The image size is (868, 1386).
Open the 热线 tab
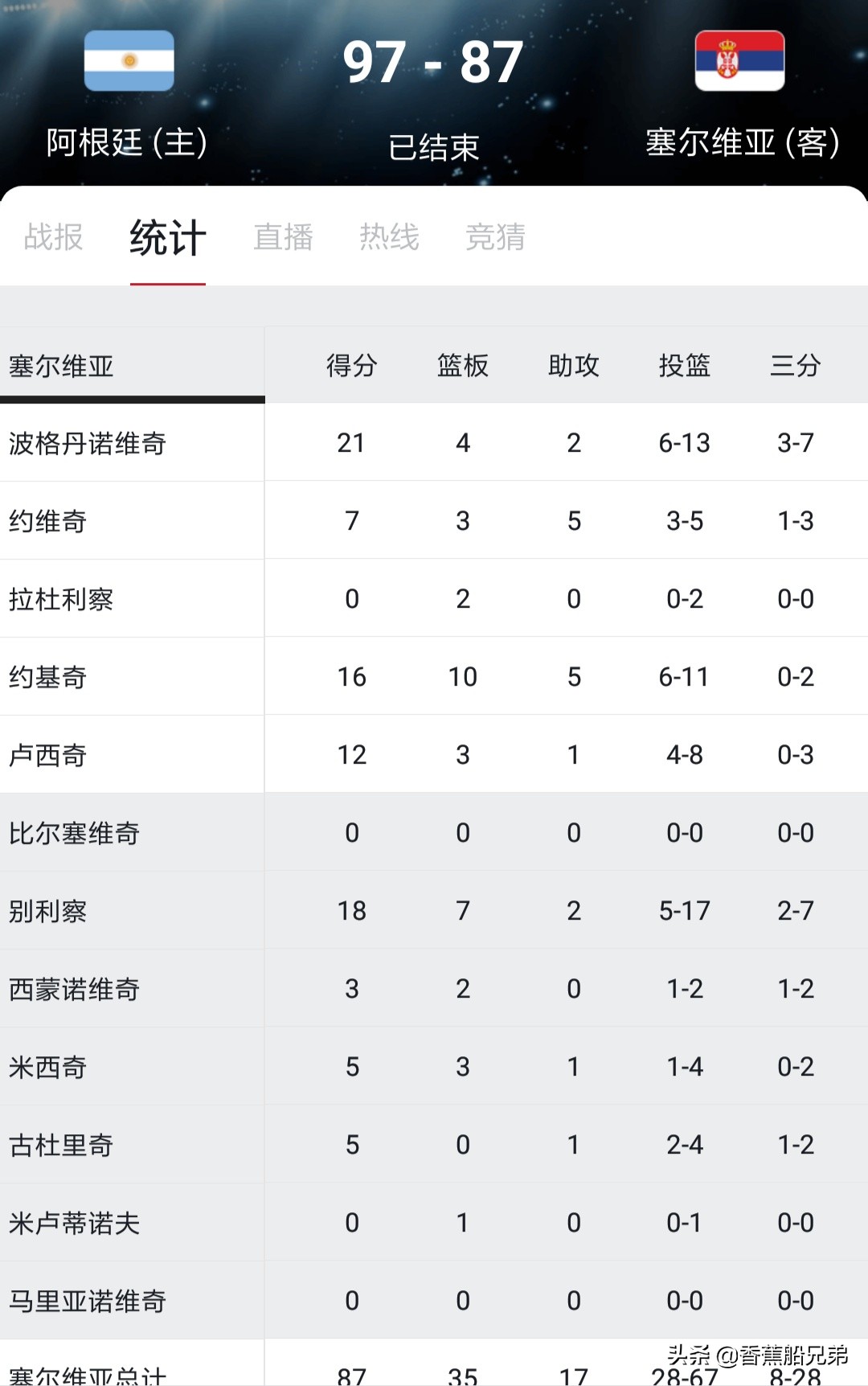(389, 237)
